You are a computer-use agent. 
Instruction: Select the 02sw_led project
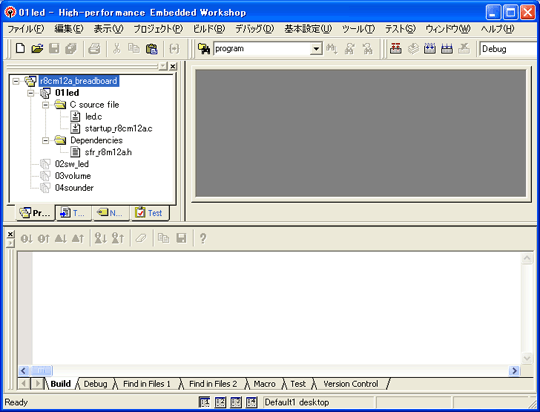(72, 164)
